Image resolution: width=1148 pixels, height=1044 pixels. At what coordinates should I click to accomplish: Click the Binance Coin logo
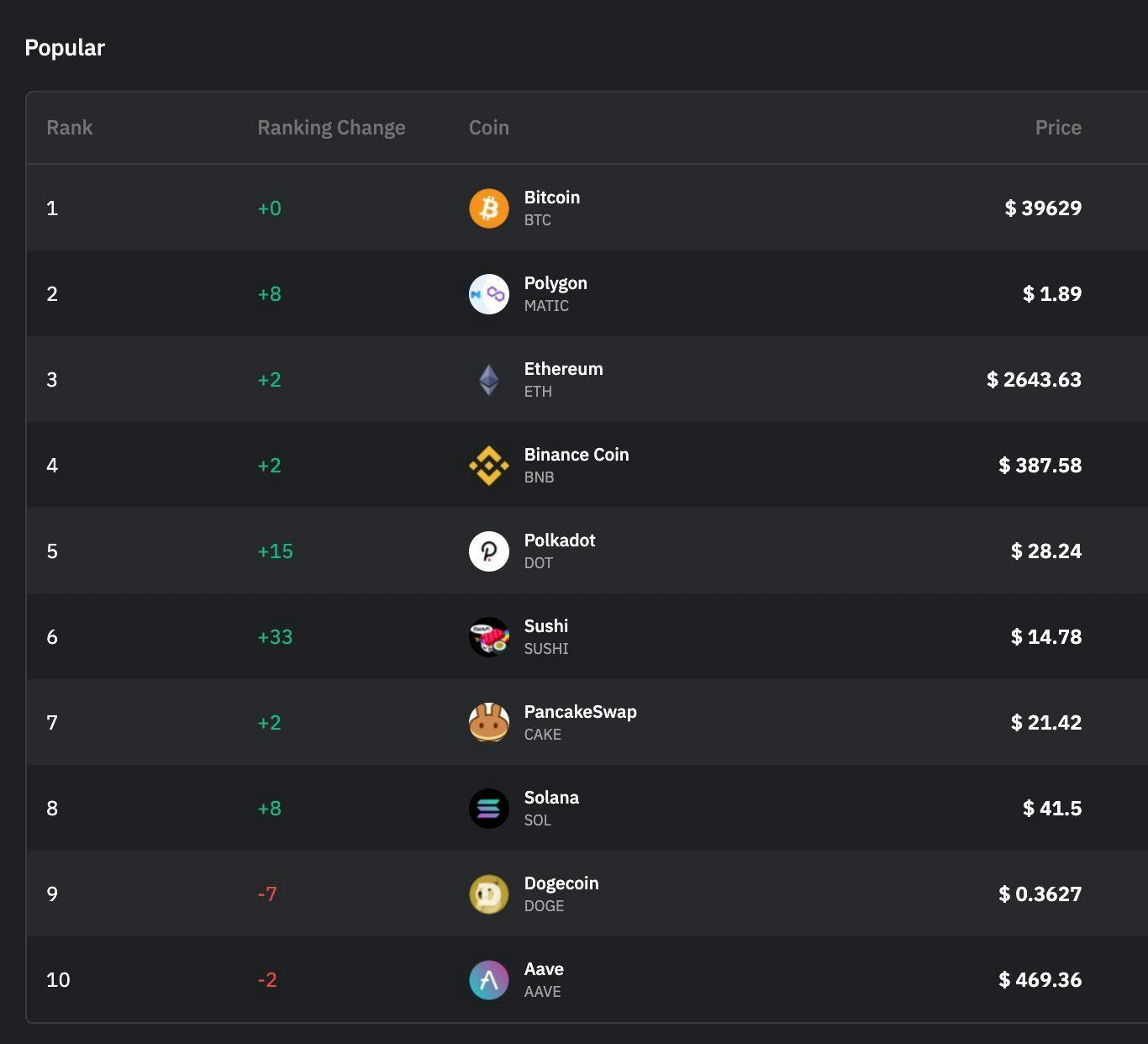coord(488,466)
